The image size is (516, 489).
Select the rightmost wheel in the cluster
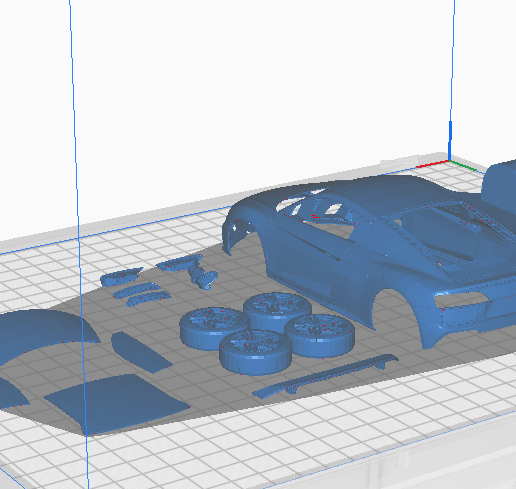pyautogui.click(x=319, y=335)
